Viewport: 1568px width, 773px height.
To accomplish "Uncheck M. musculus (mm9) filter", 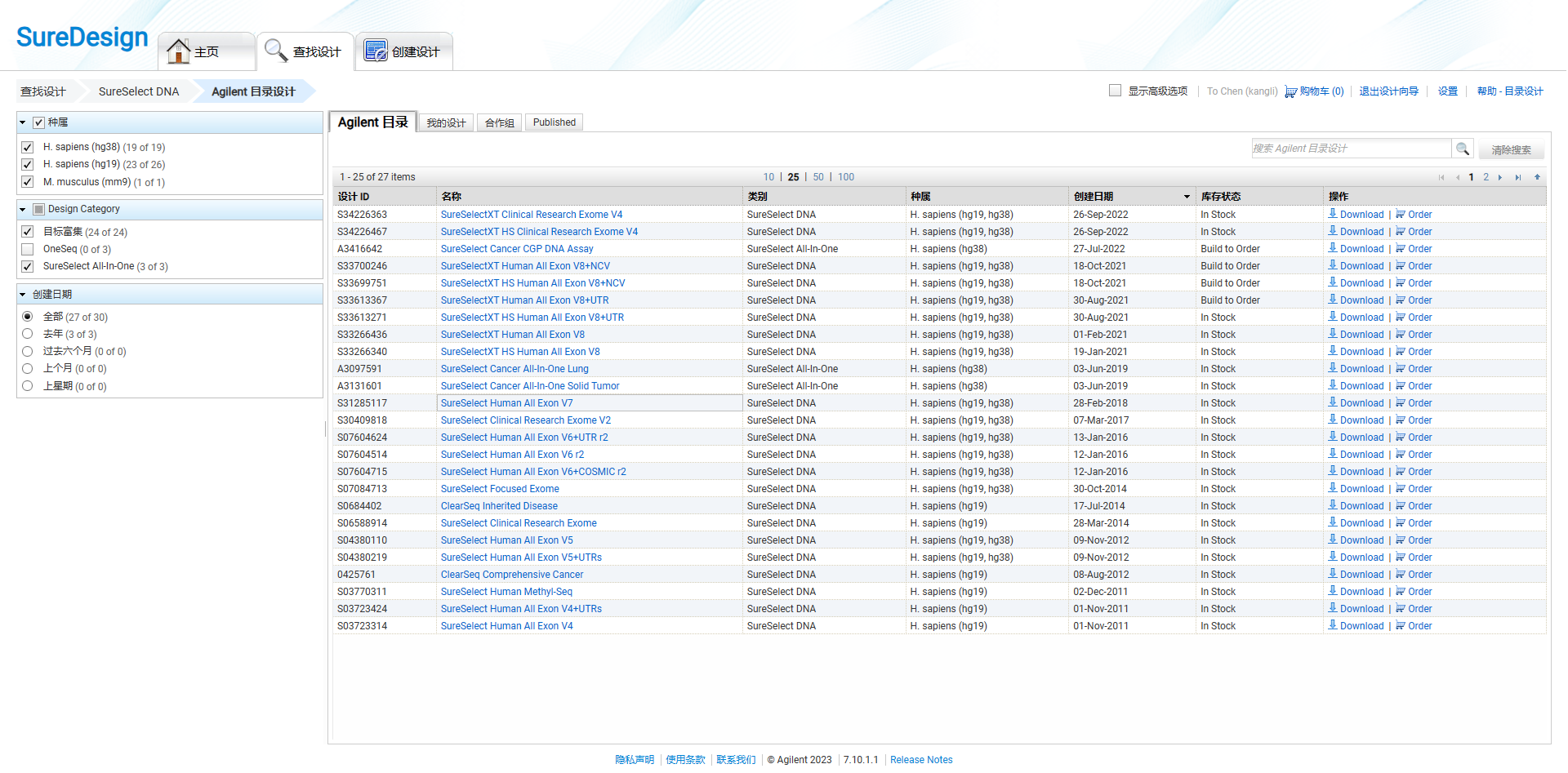I will pos(28,181).
